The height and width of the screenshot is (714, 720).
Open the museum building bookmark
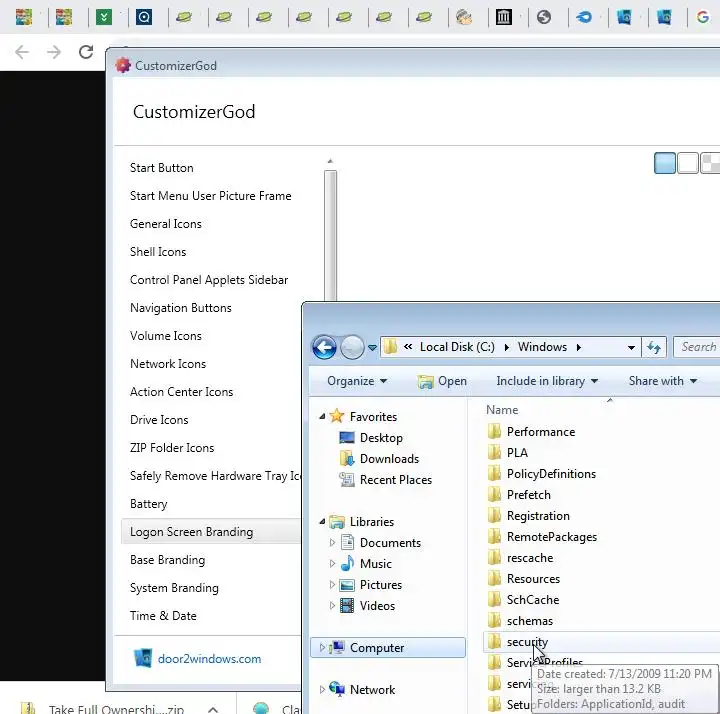(504, 17)
